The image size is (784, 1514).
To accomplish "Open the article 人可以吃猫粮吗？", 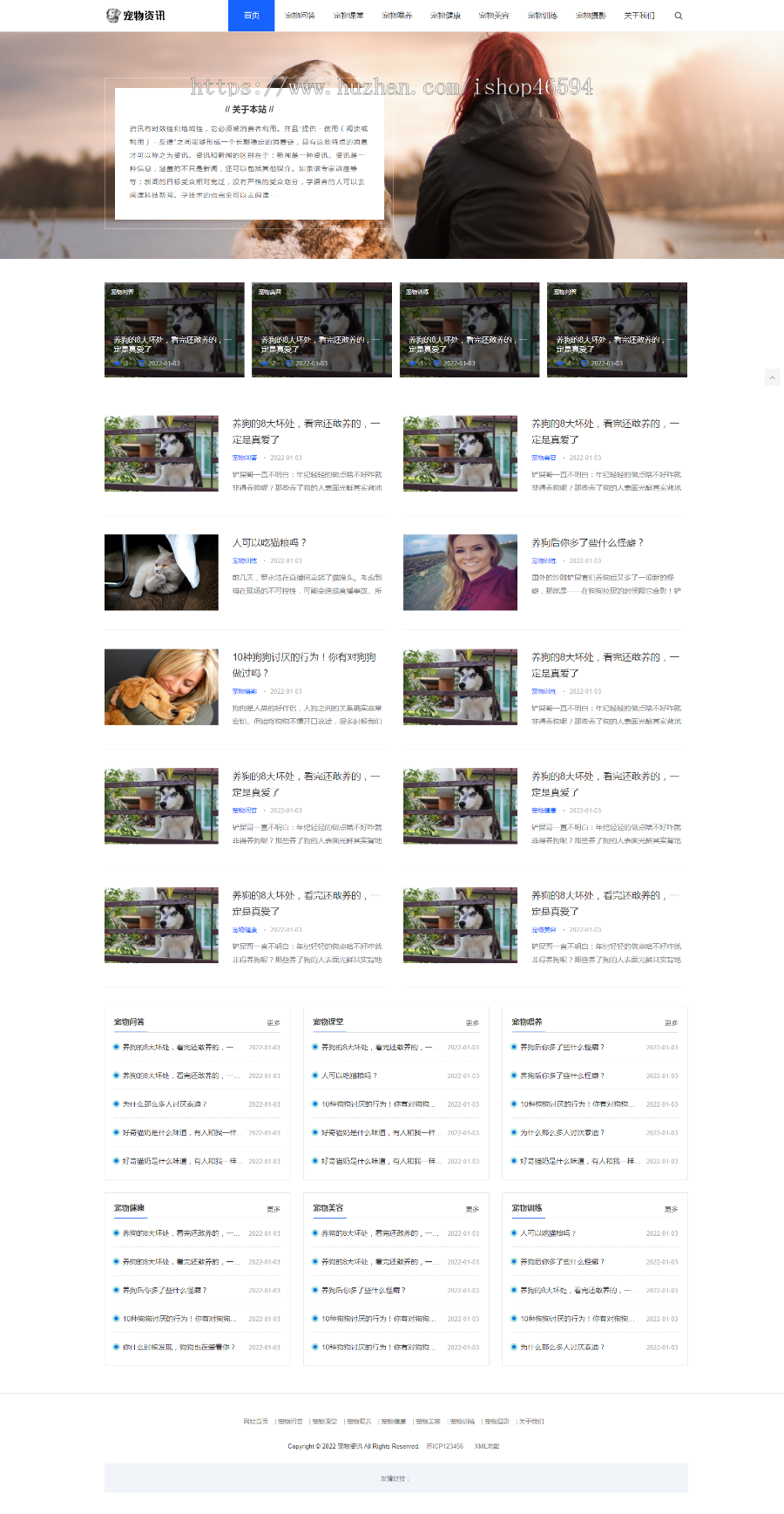I will click(269, 542).
